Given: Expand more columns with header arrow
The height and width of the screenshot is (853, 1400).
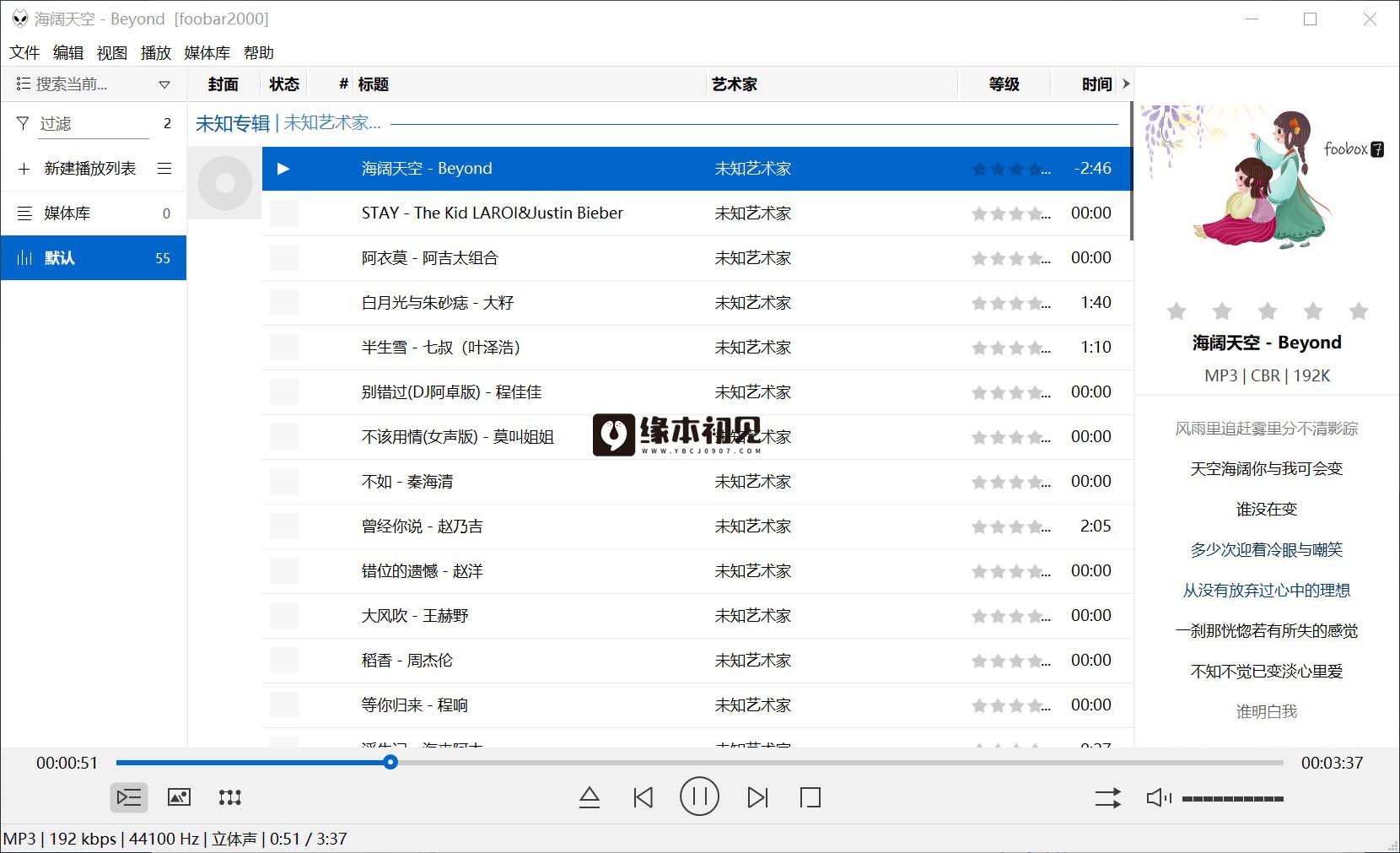Looking at the screenshot, I should tap(1126, 84).
